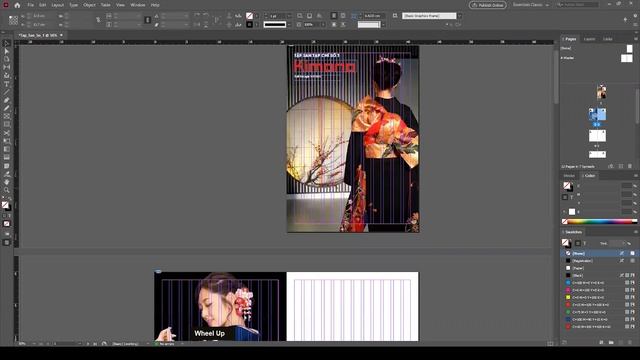Open the stroke color dropdown in control bar
640x360 pixels.
[x=256, y=24]
